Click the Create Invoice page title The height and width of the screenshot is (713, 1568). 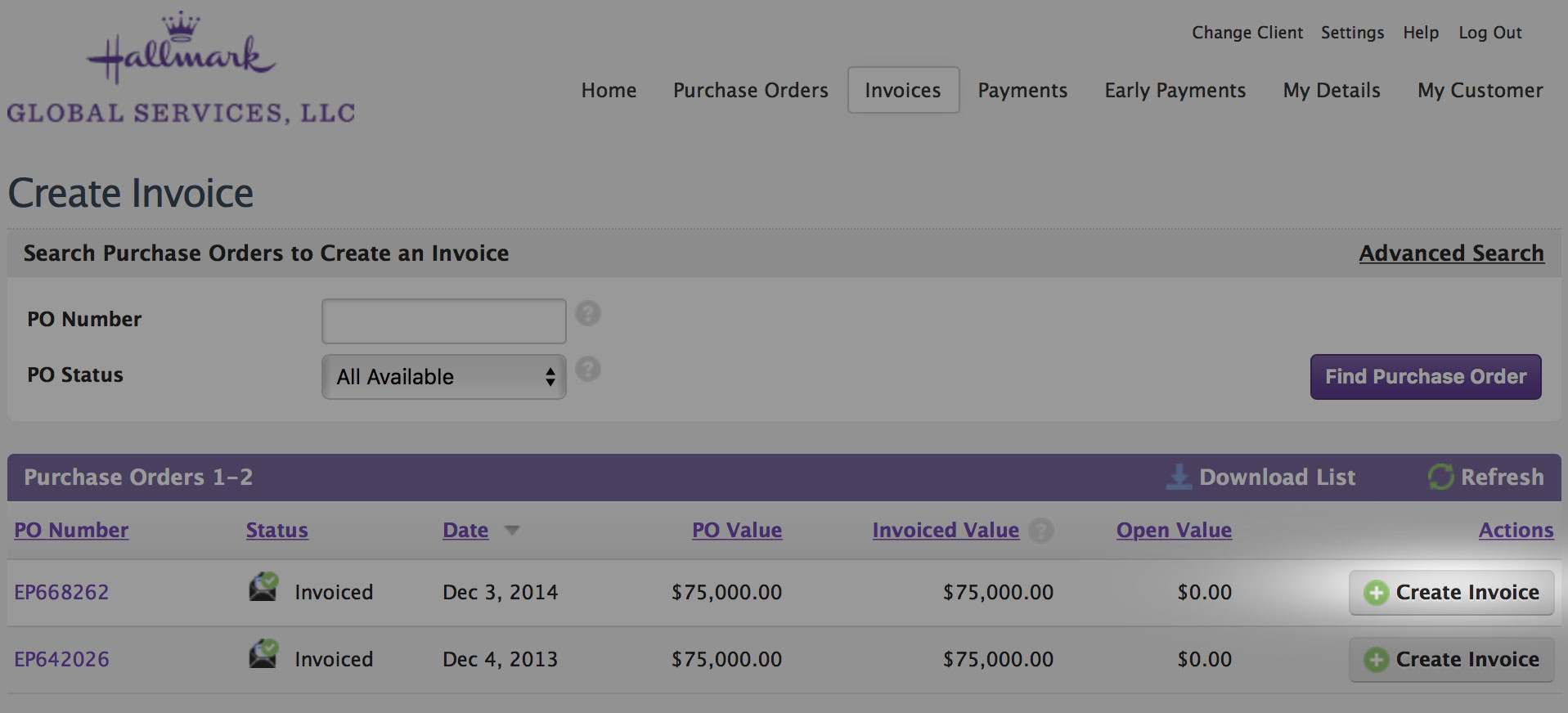tap(131, 194)
